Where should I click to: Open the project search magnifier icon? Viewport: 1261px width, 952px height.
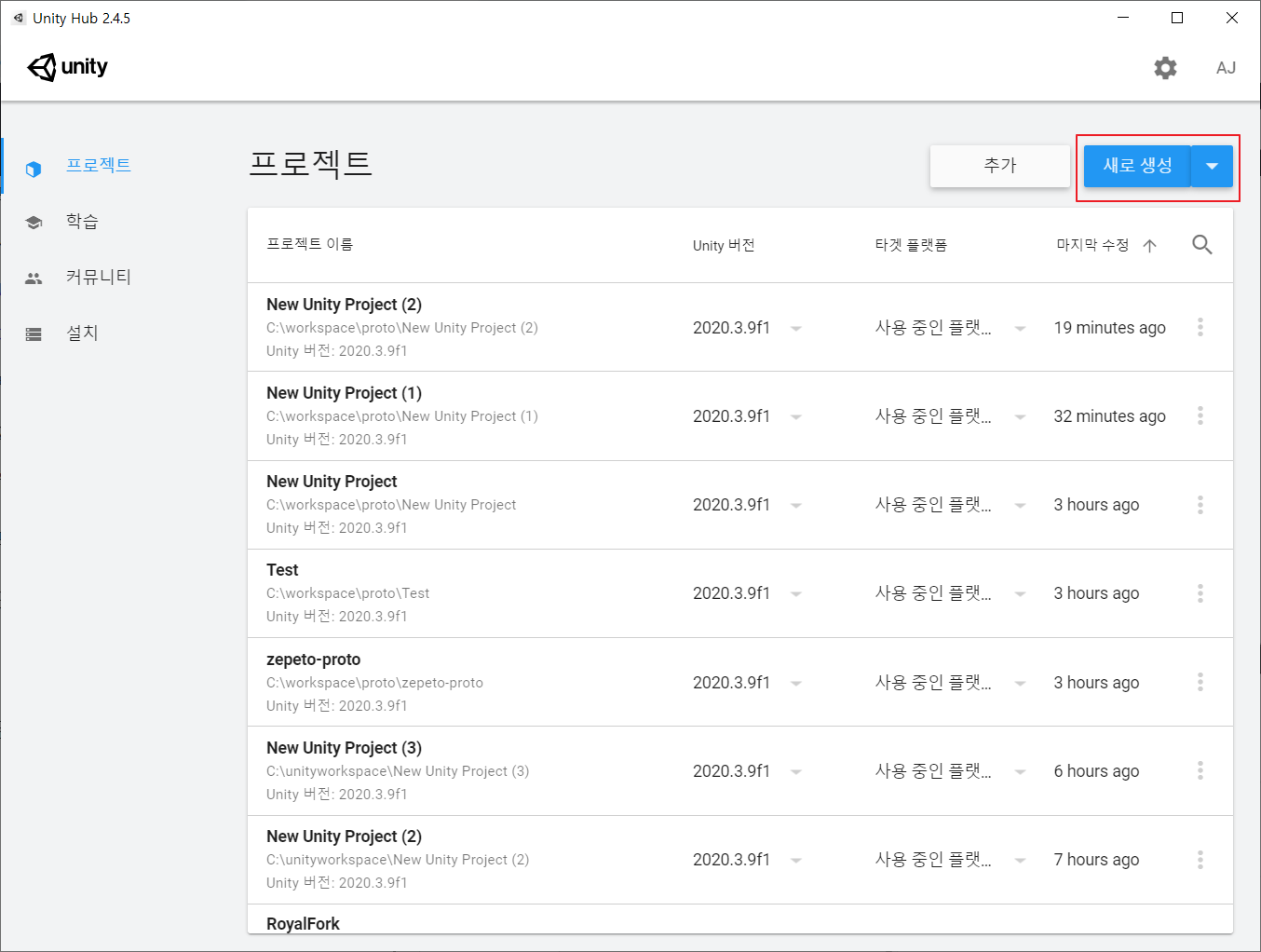coord(1202,245)
